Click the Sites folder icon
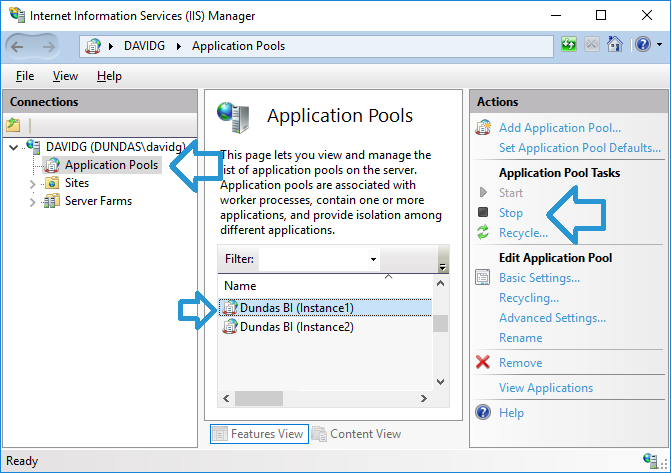This screenshot has height=473, width=671. click(52, 183)
